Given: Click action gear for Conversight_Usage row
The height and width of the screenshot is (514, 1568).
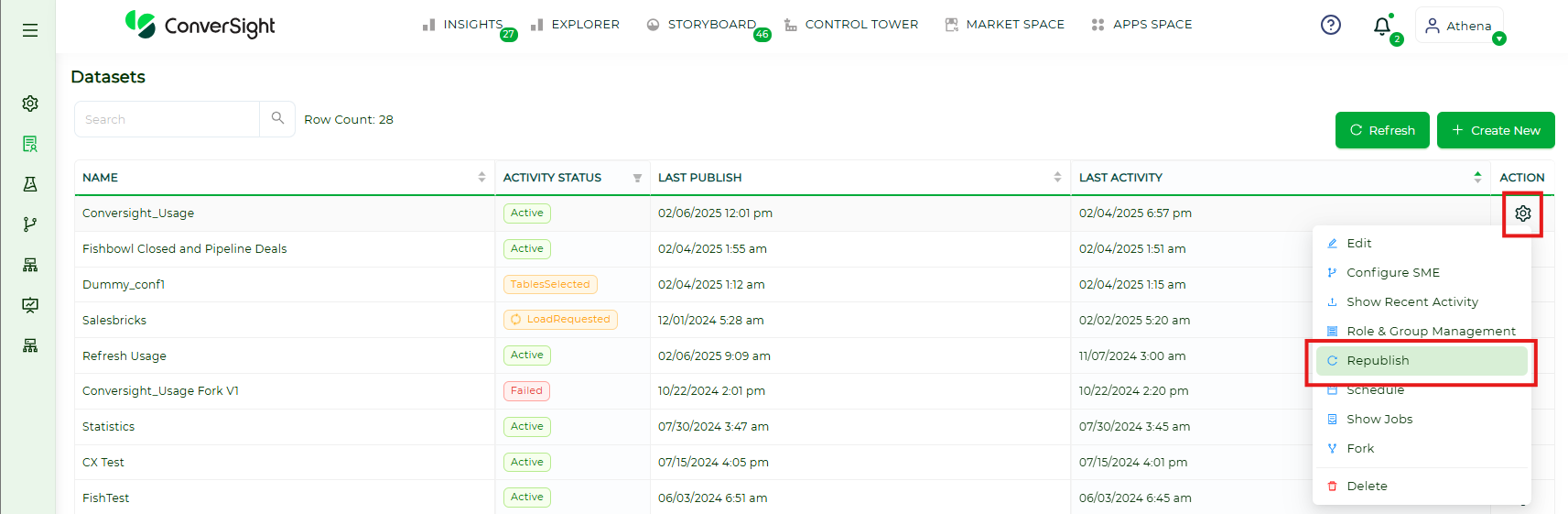Looking at the screenshot, I should (1522, 213).
